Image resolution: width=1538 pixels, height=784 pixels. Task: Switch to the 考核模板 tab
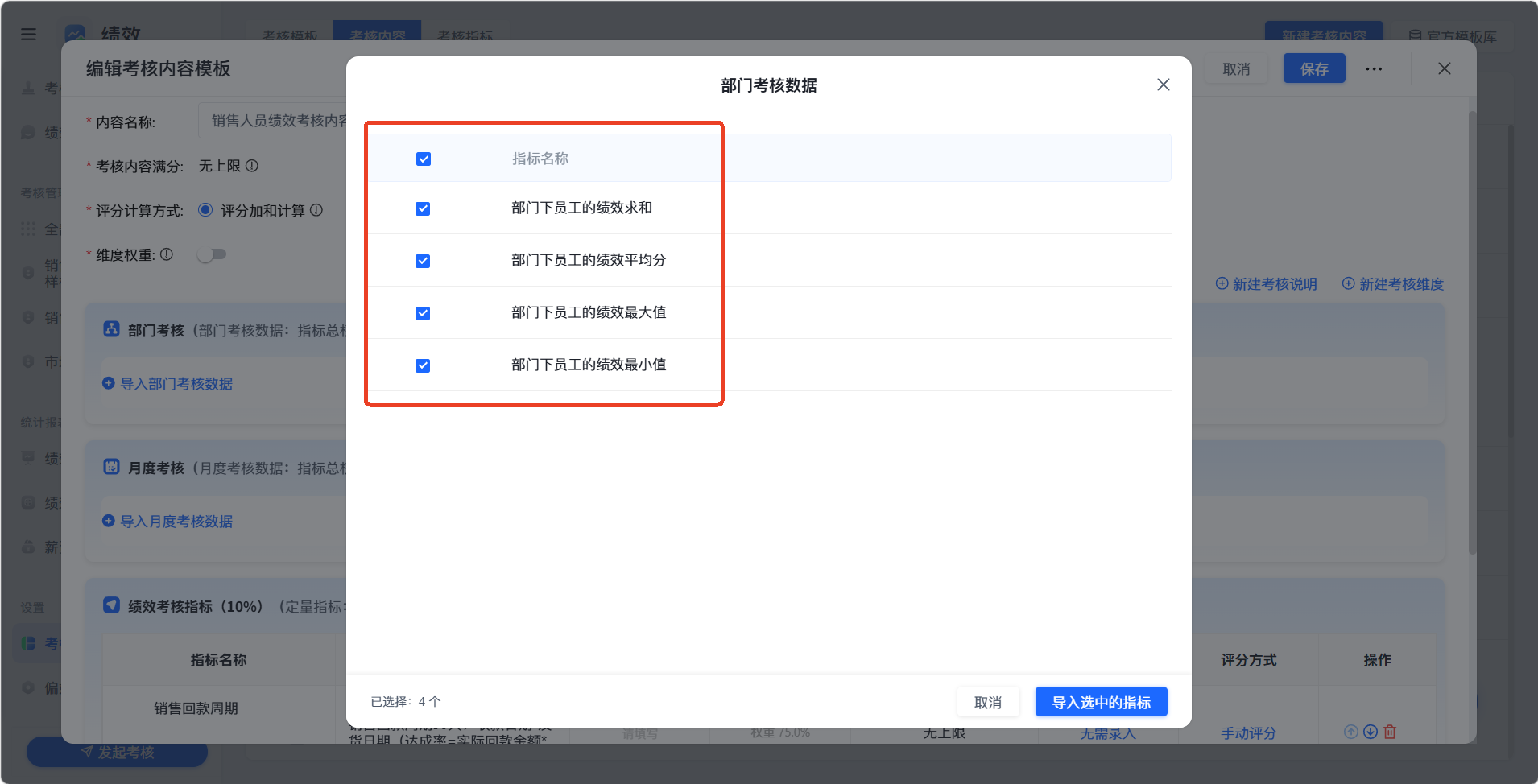pyautogui.click(x=290, y=35)
